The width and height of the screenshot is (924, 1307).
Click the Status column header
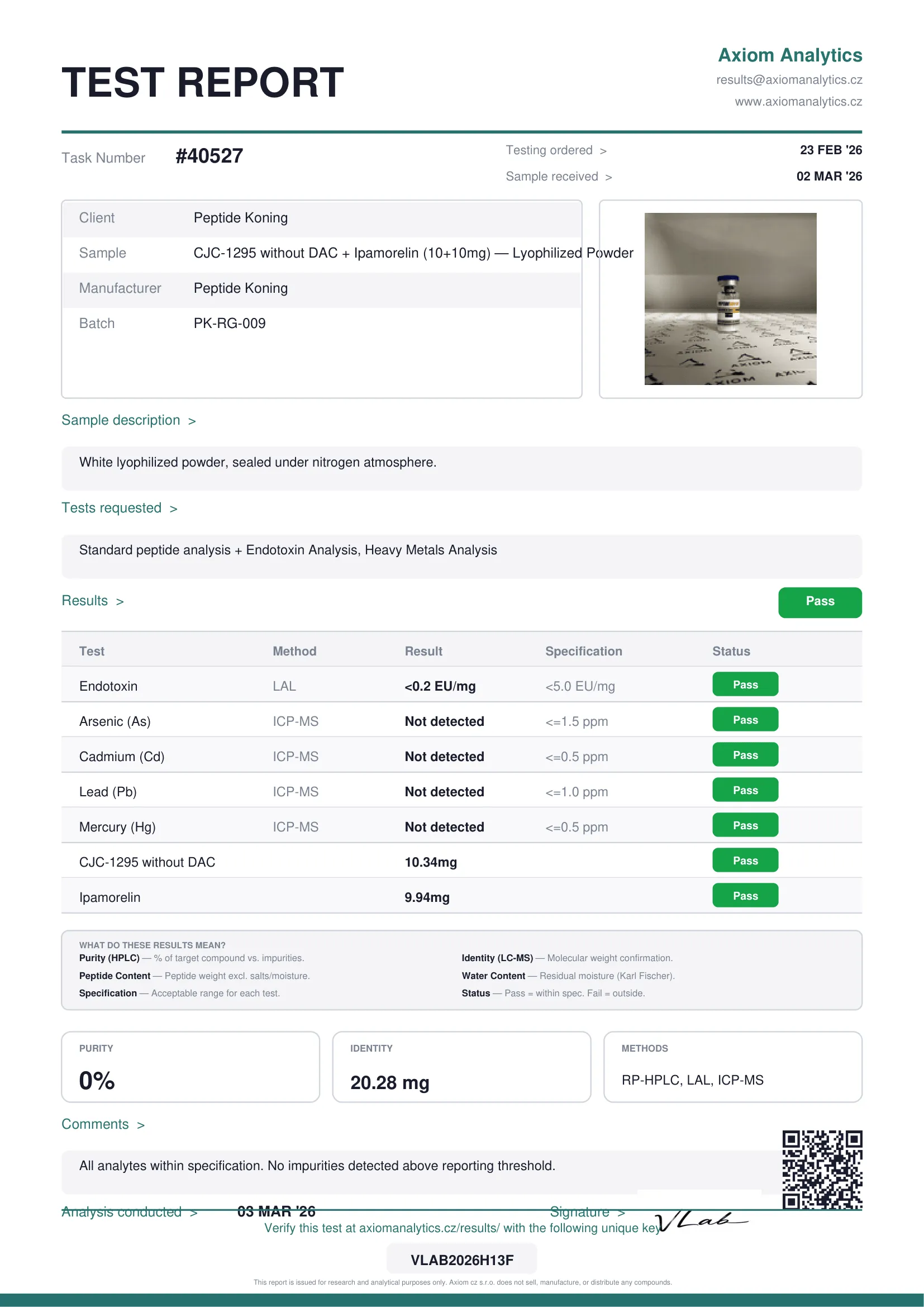(x=731, y=651)
